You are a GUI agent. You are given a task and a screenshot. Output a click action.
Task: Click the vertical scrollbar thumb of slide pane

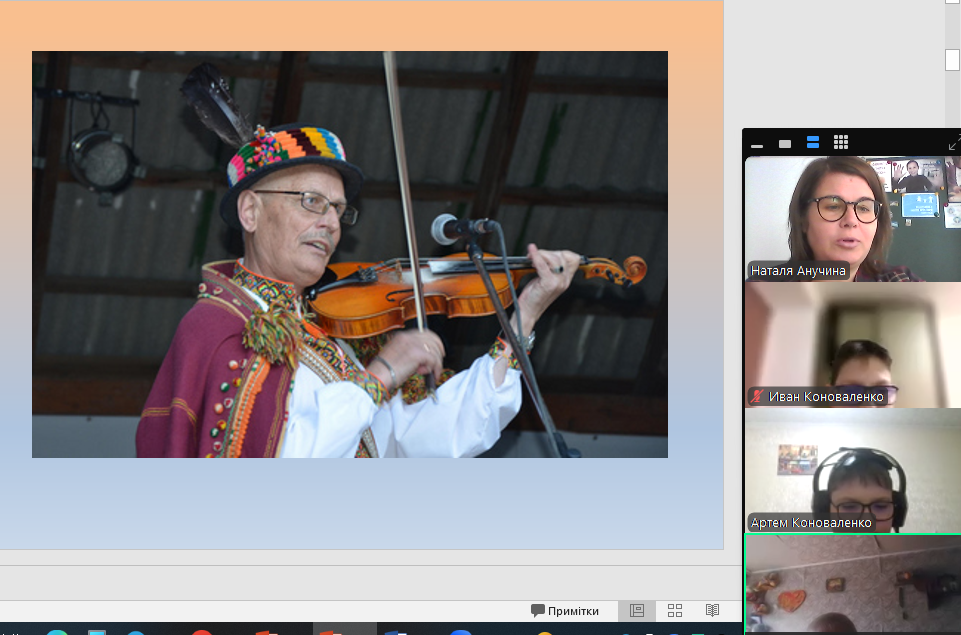(952, 59)
